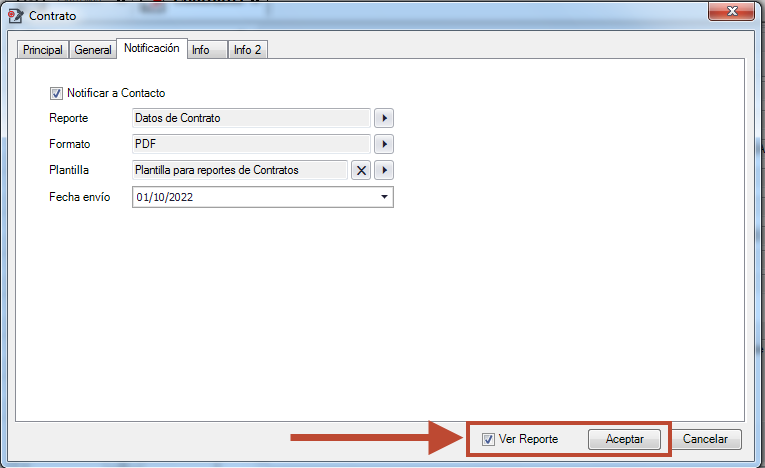
Task: Click the Reporte field label
Action: click(x=68, y=118)
